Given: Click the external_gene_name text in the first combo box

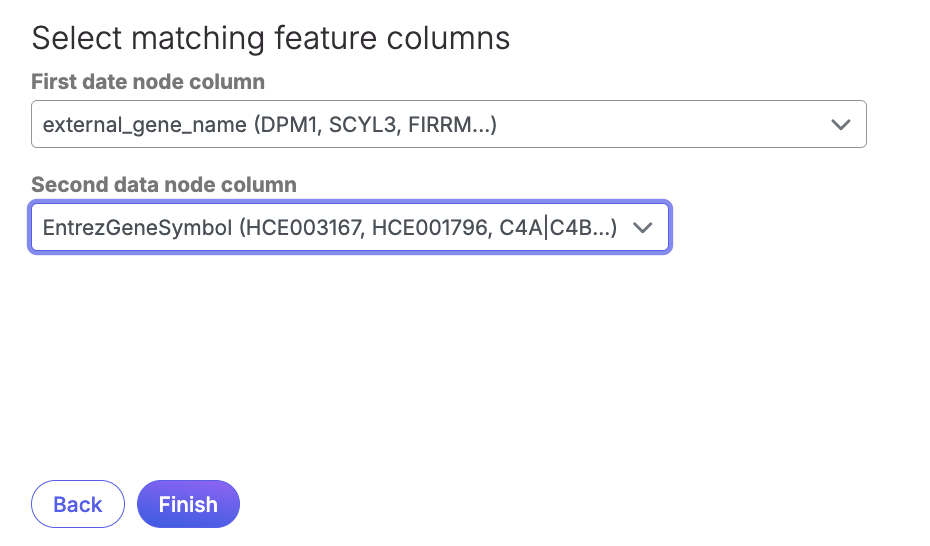Looking at the screenshot, I should click(144, 125).
